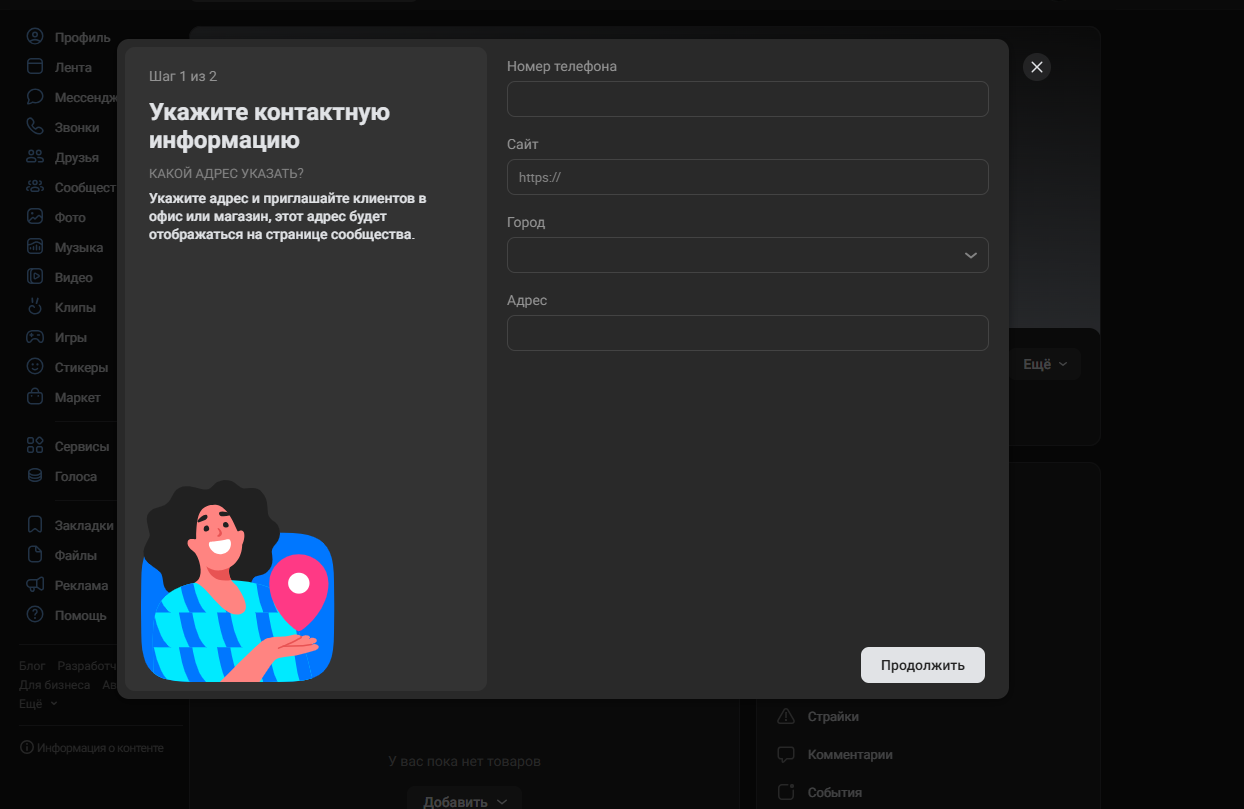Open the Голоса coins icon
The image size is (1244, 809).
[35, 476]
